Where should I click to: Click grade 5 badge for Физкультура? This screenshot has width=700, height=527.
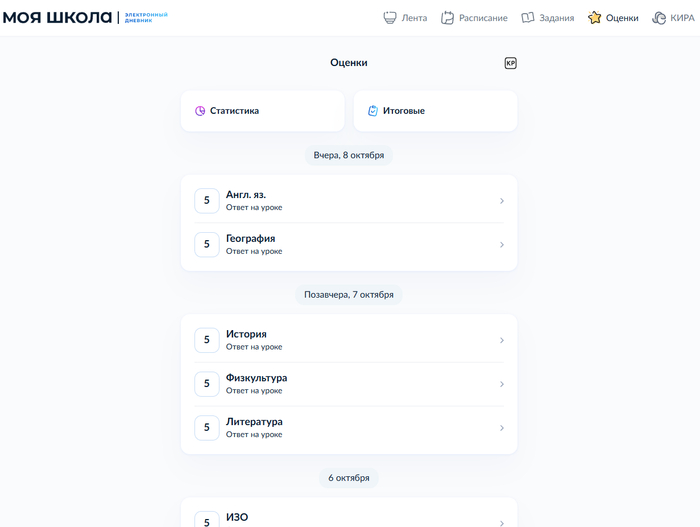[x=207, y=384]
